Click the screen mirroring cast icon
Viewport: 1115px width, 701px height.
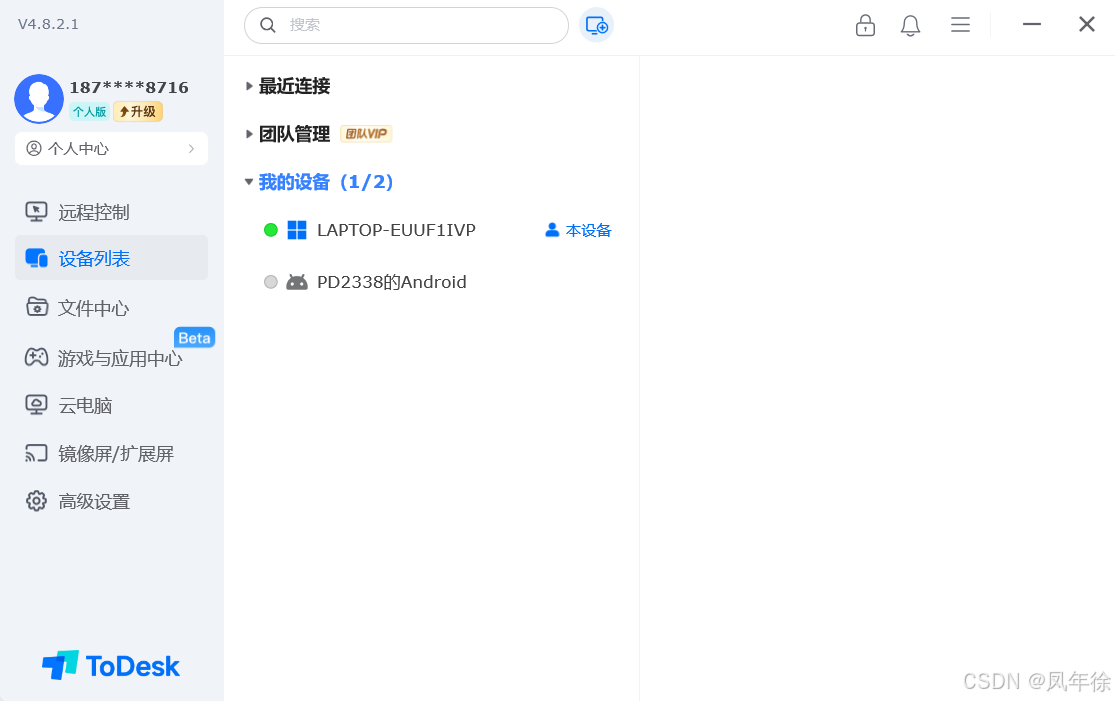click(x=36, y=453)
